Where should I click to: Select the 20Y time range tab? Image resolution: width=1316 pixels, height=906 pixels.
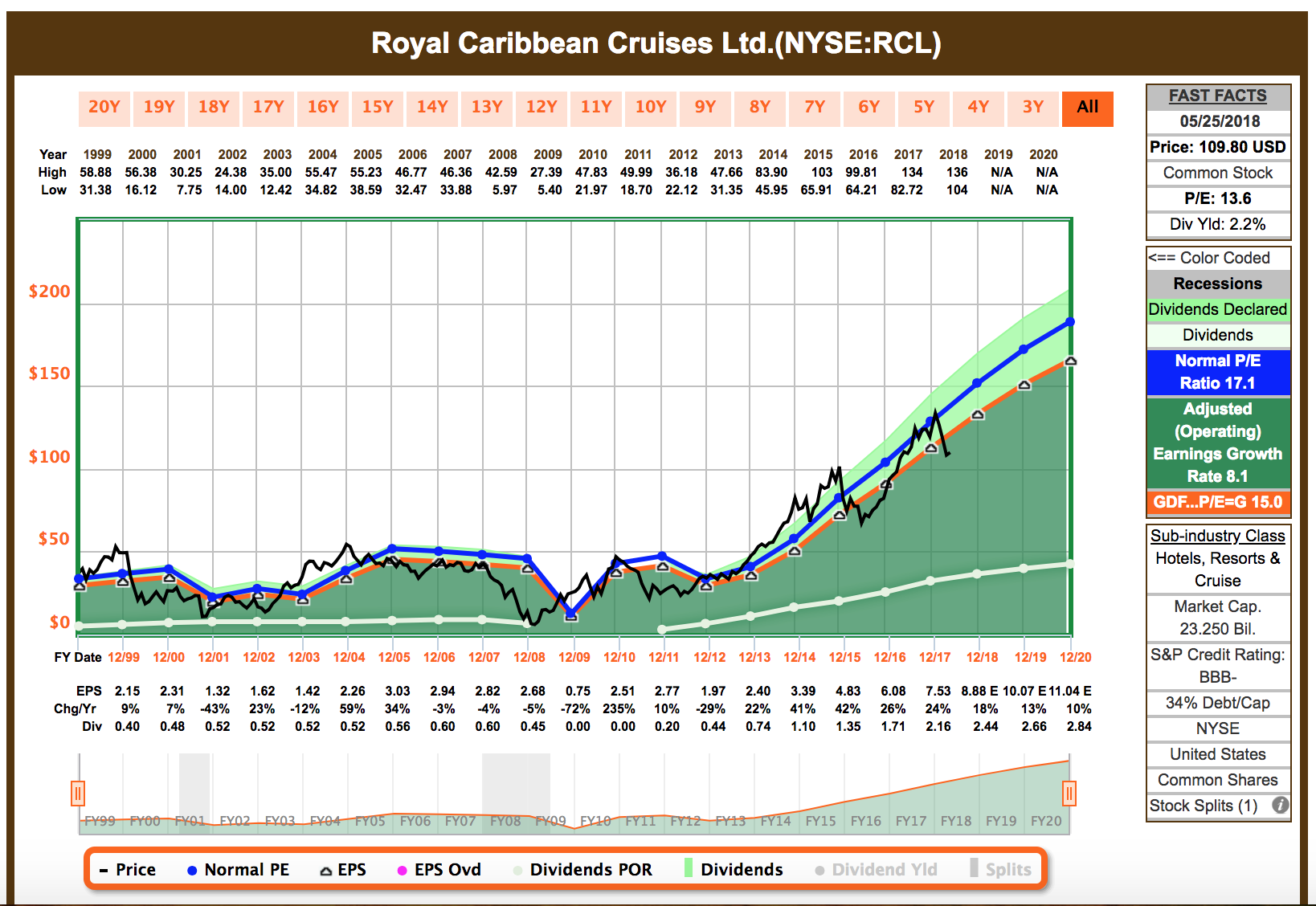click(104, 108)
